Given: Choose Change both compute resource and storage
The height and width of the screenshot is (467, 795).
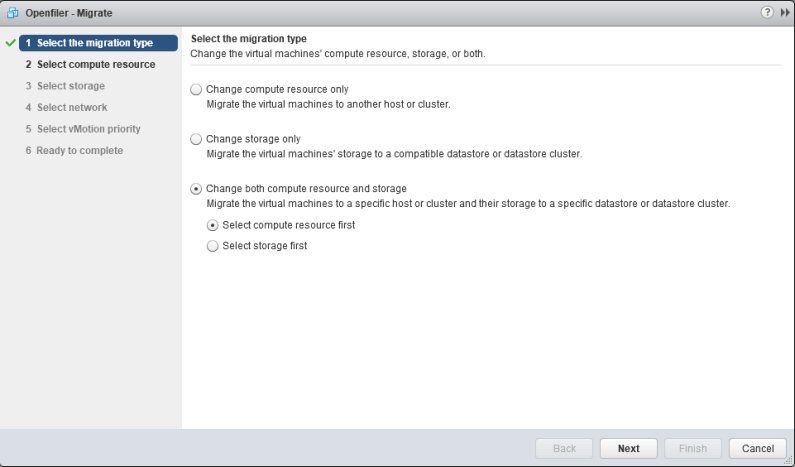Looking at the screenshot, I should pos(196,189).
